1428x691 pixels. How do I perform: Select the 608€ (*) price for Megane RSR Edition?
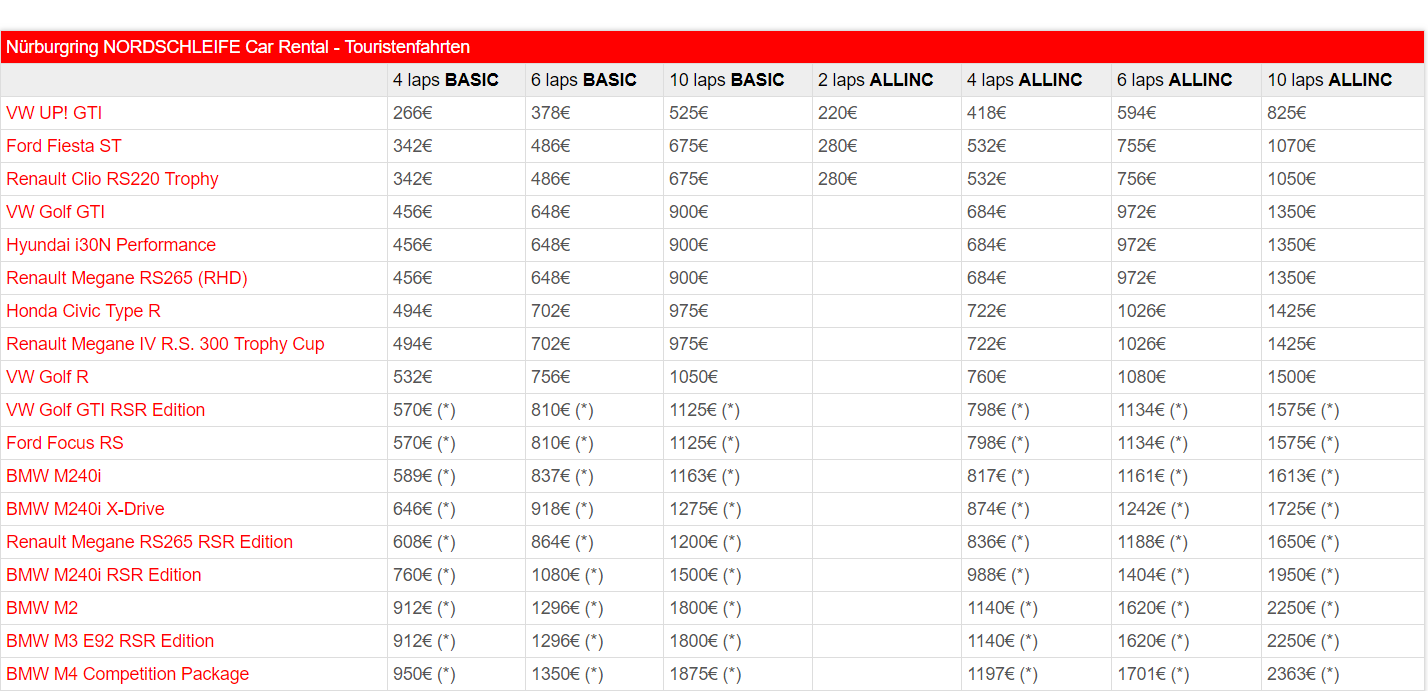pos(424,542)
